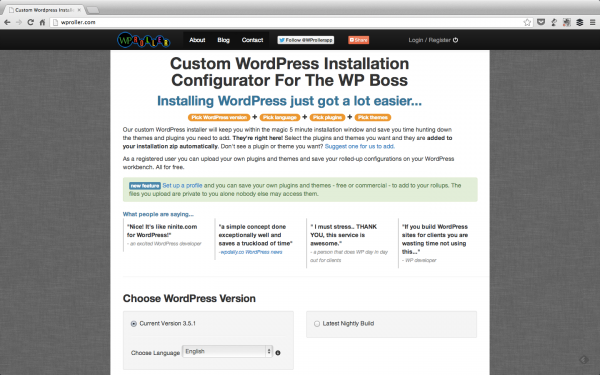Click the Pick WordPress version pill
Image resolution: width=600 pixels, height=375 pixels.
219,117
